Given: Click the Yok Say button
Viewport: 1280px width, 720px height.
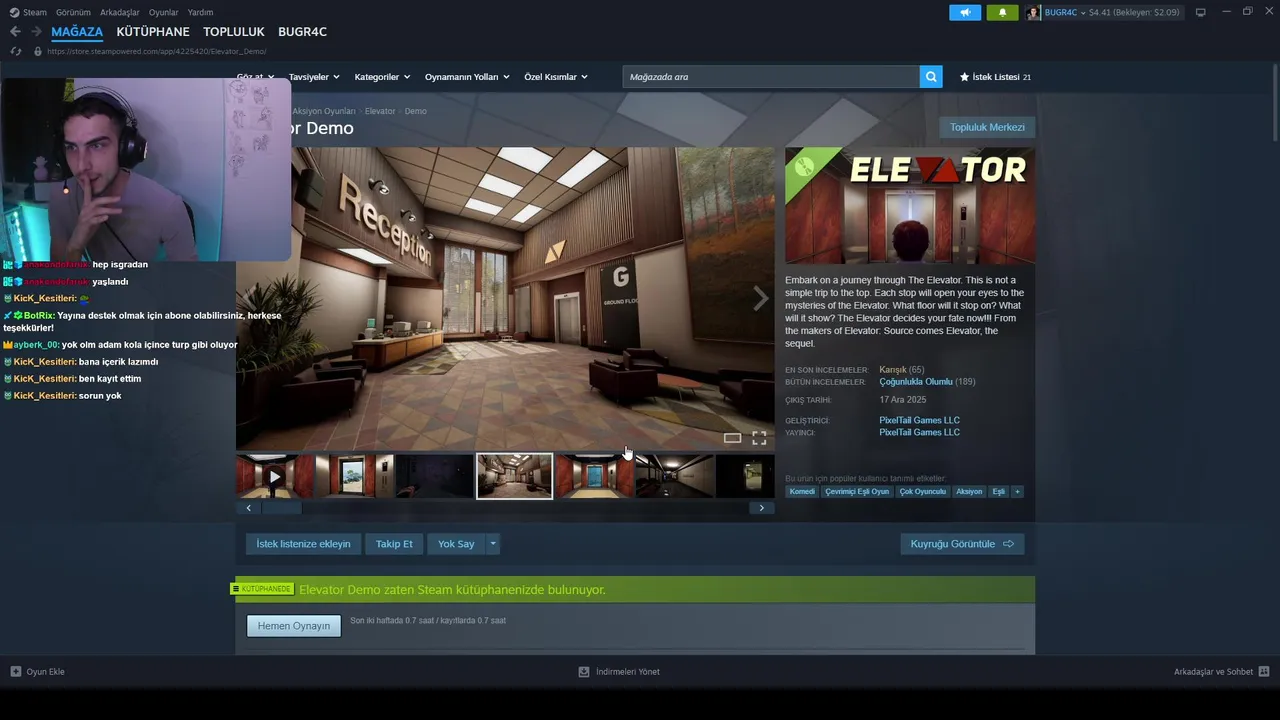Looking at the screenshot, I should click(456, 544).
